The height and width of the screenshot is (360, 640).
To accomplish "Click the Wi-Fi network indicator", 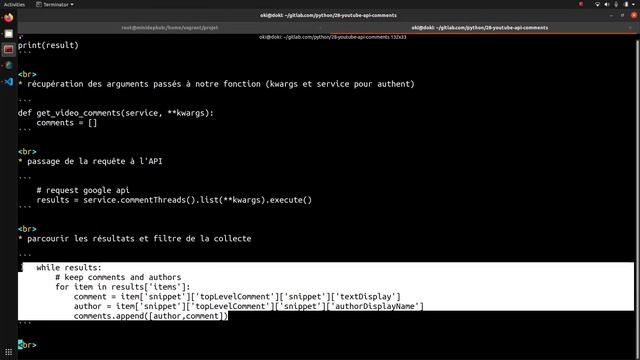I will 597,4.
